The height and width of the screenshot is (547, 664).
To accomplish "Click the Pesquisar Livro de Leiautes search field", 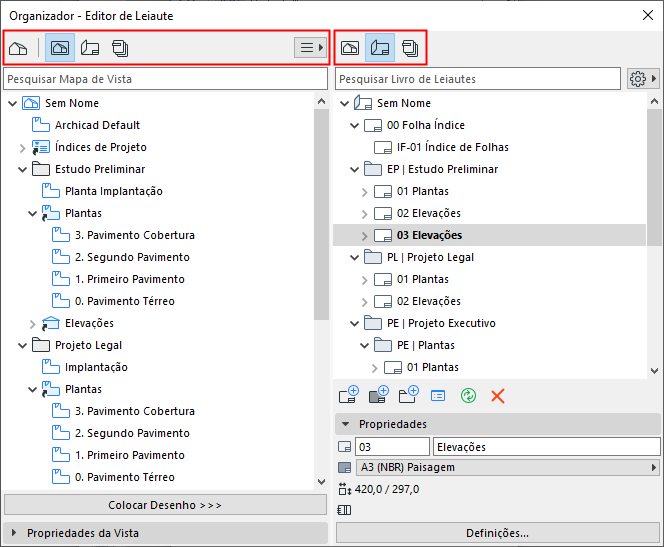I will pyautogui.click(x=478, y=79).
